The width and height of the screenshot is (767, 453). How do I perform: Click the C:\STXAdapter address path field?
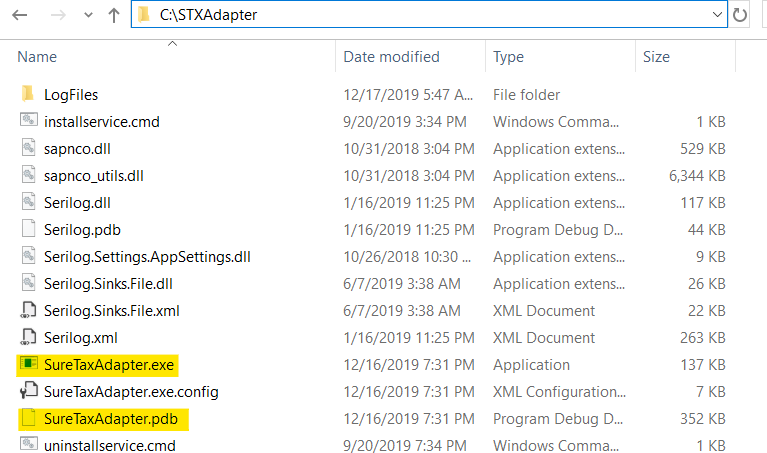point(400,15)
